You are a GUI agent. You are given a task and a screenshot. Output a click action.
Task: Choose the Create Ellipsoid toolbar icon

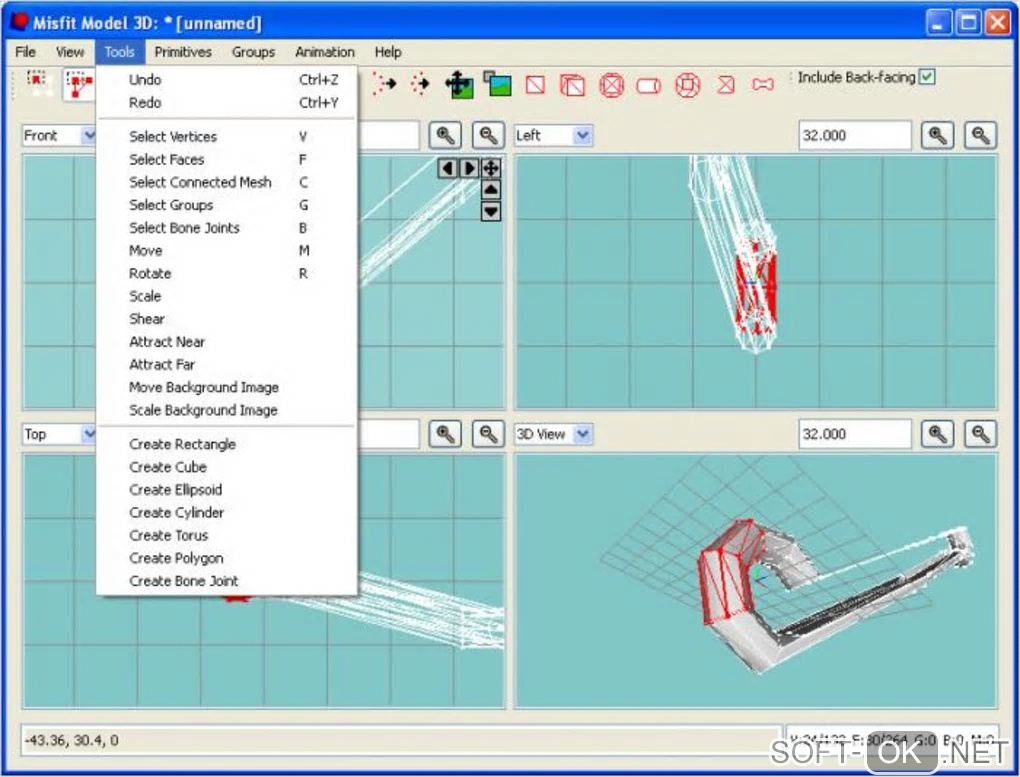[611, 85]
